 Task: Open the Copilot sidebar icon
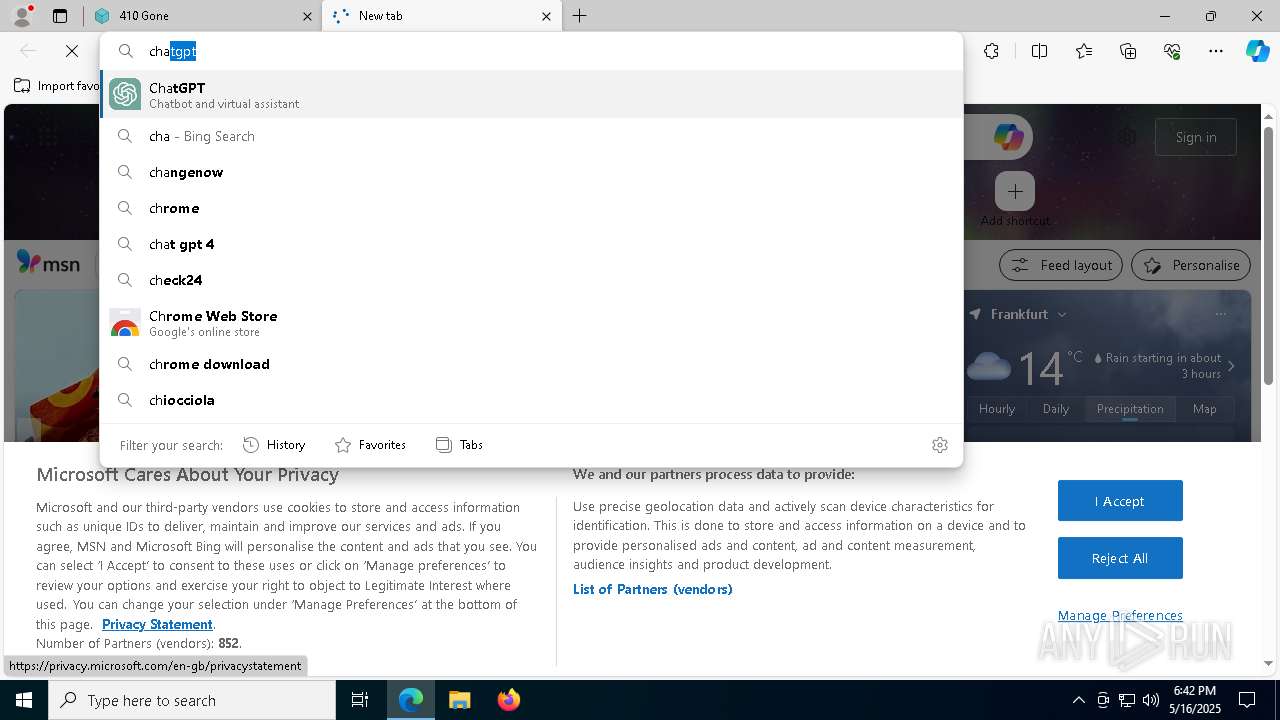[1257, 51]
